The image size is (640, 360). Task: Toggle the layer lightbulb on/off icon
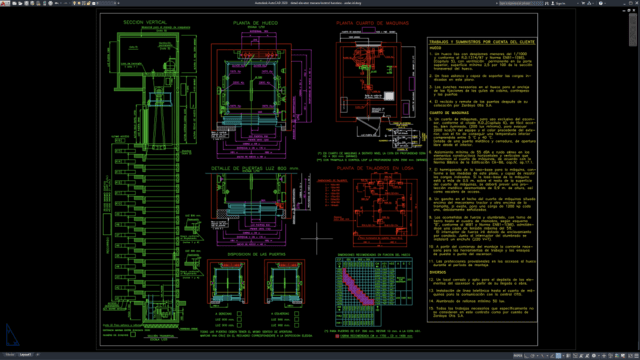pos(74,3)
